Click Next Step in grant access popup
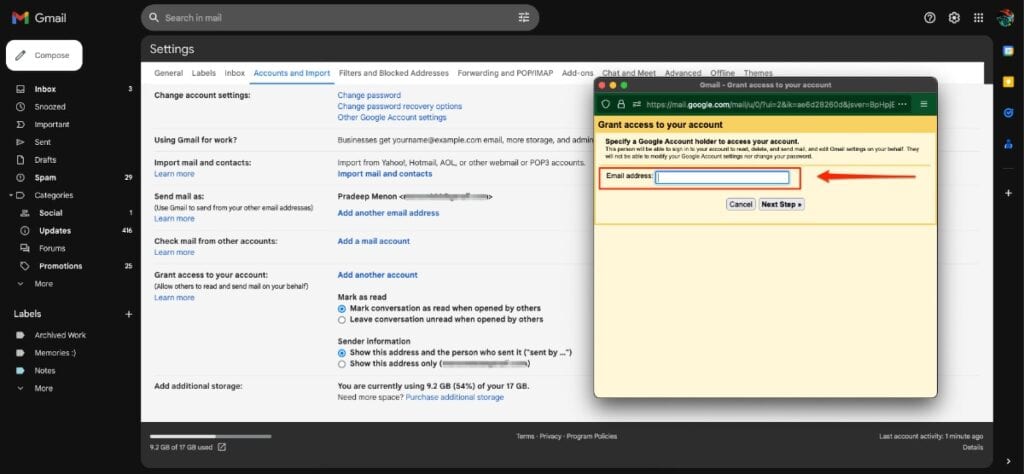This screenshot has height=474, width=1024. pyautogui.click(x=781, y=204)
